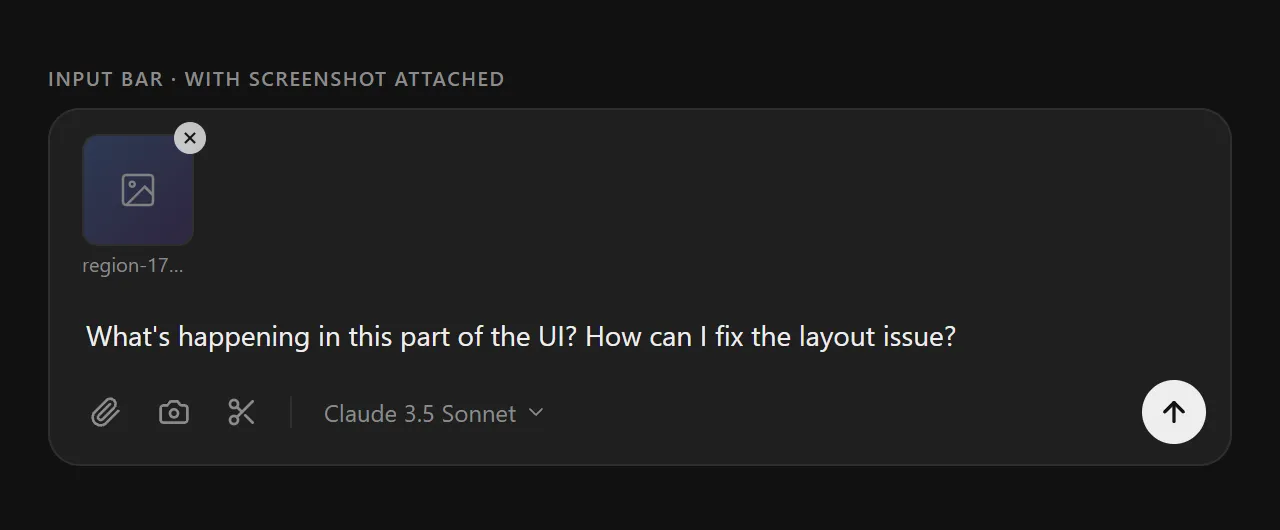Click the paperclip attach file icon
Screen dimensions: 1280x530
tap(105, 412)
